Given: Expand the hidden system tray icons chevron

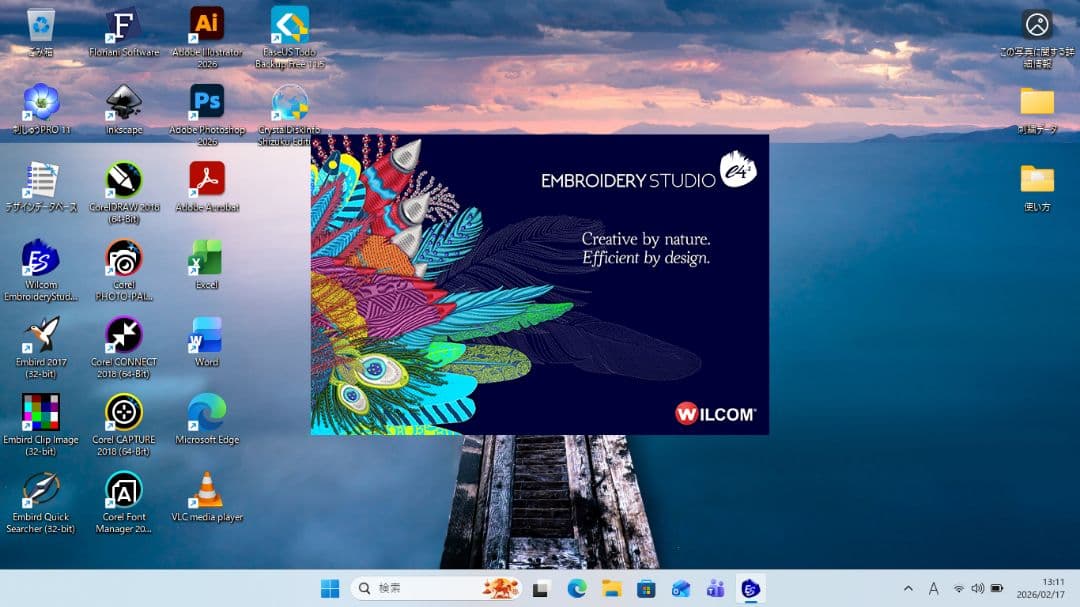Looking at the screenshot, I should [x=908, y=588].
